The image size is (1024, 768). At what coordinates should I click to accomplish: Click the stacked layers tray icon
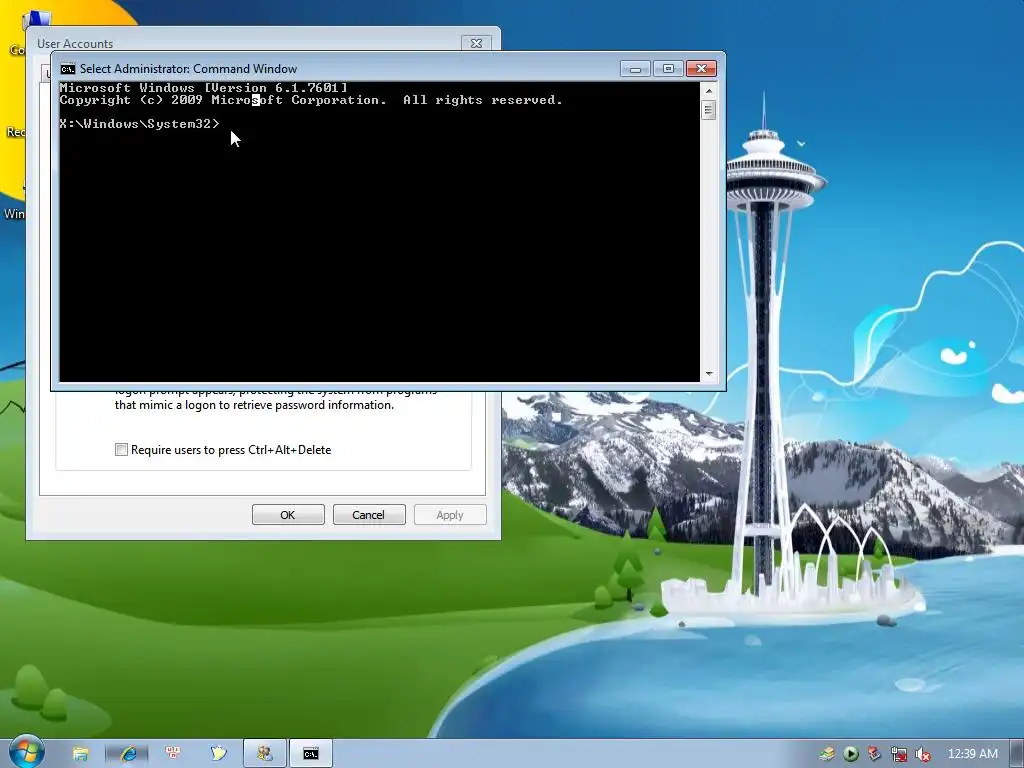827,754
